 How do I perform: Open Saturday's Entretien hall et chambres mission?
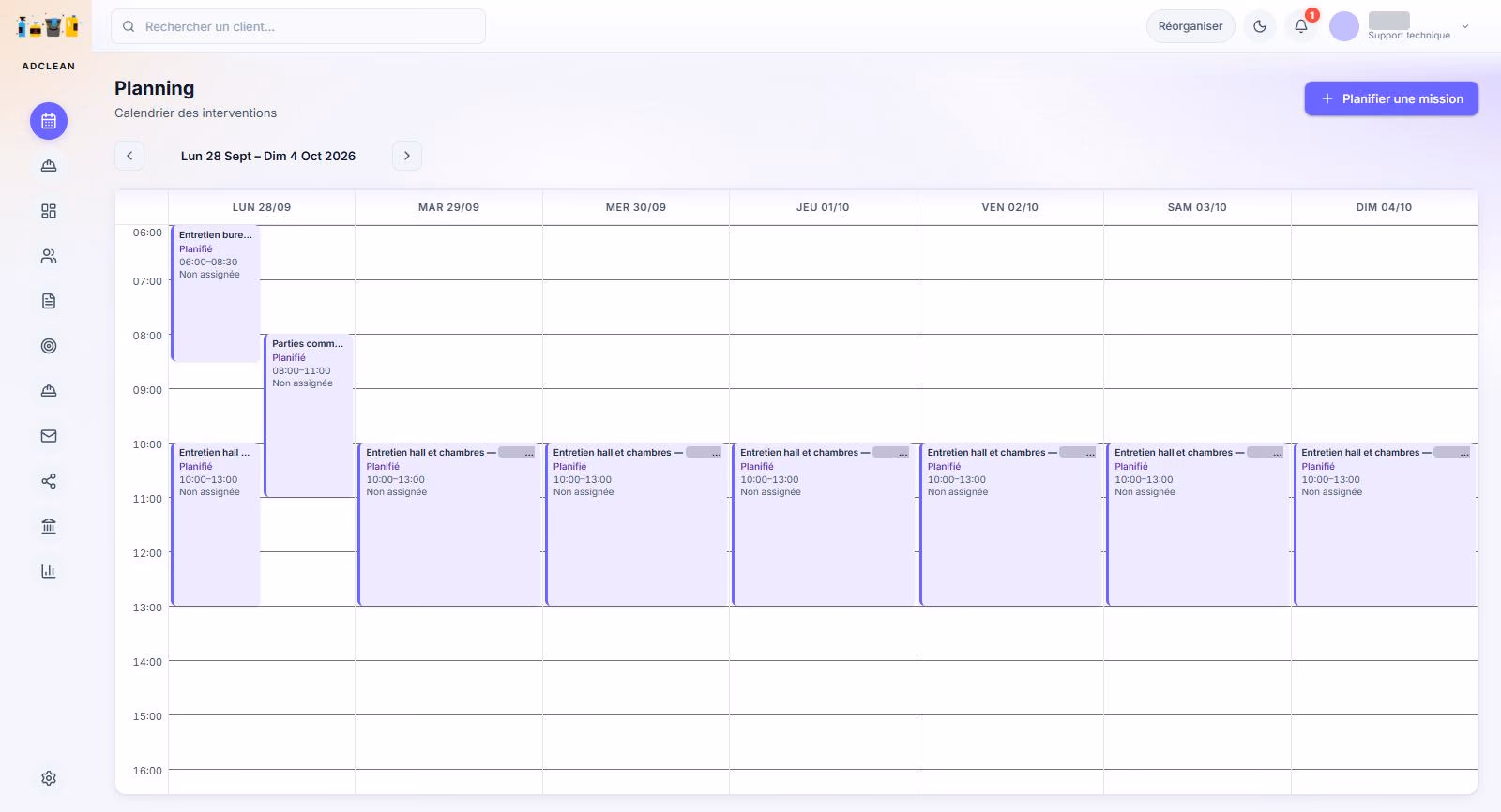[x=1197, y=524]
